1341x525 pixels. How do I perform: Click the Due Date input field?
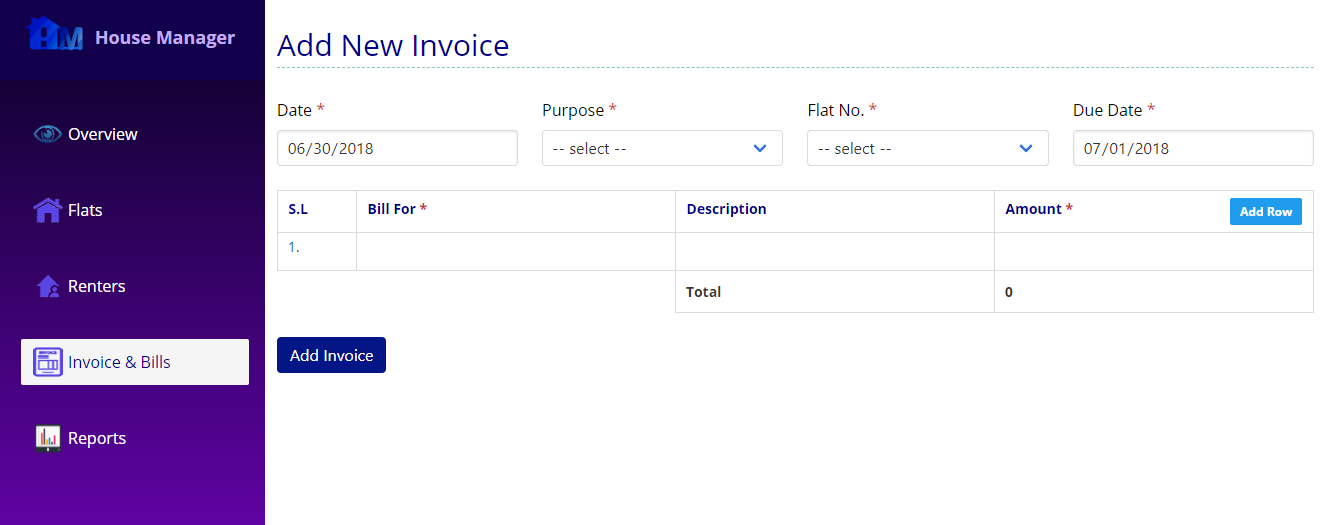pyautogui.click(x=1193, y=148)
